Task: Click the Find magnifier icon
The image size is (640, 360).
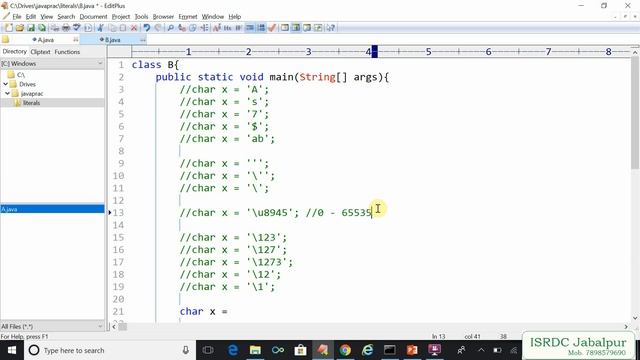Action: tap(171, 28)
